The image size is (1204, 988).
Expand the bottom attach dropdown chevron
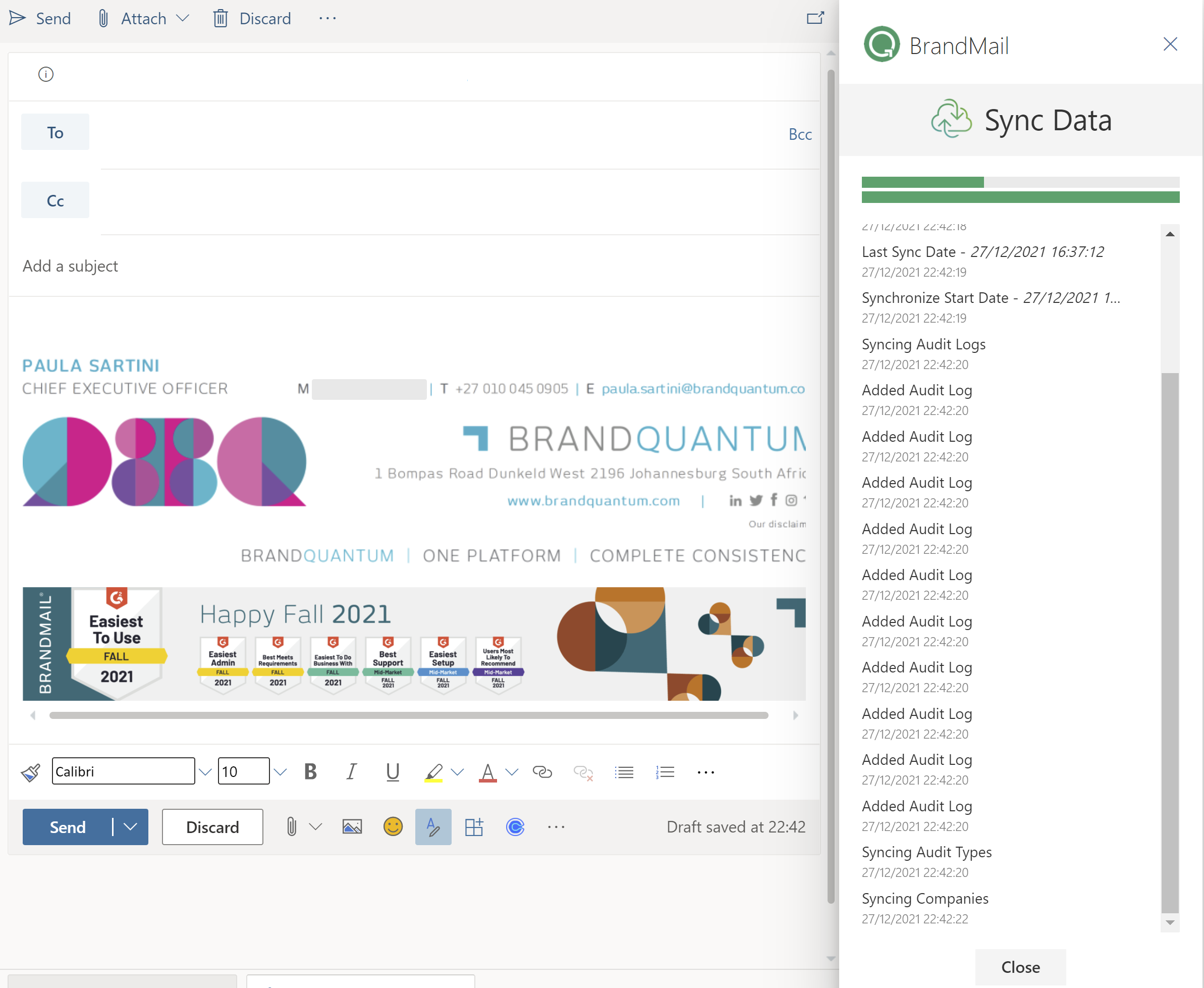point(316,827)
